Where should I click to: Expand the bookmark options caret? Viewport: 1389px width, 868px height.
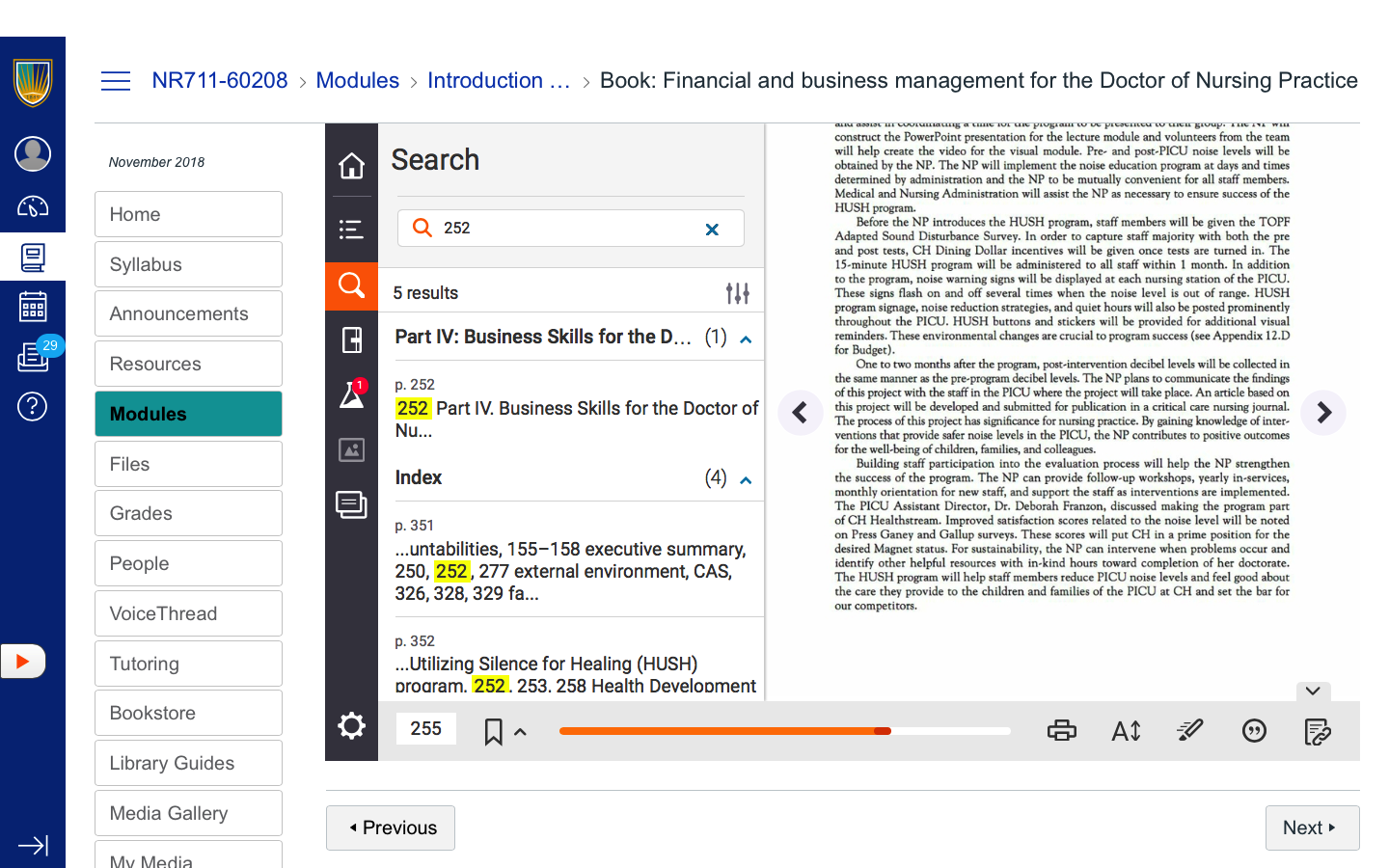(521, 732)
